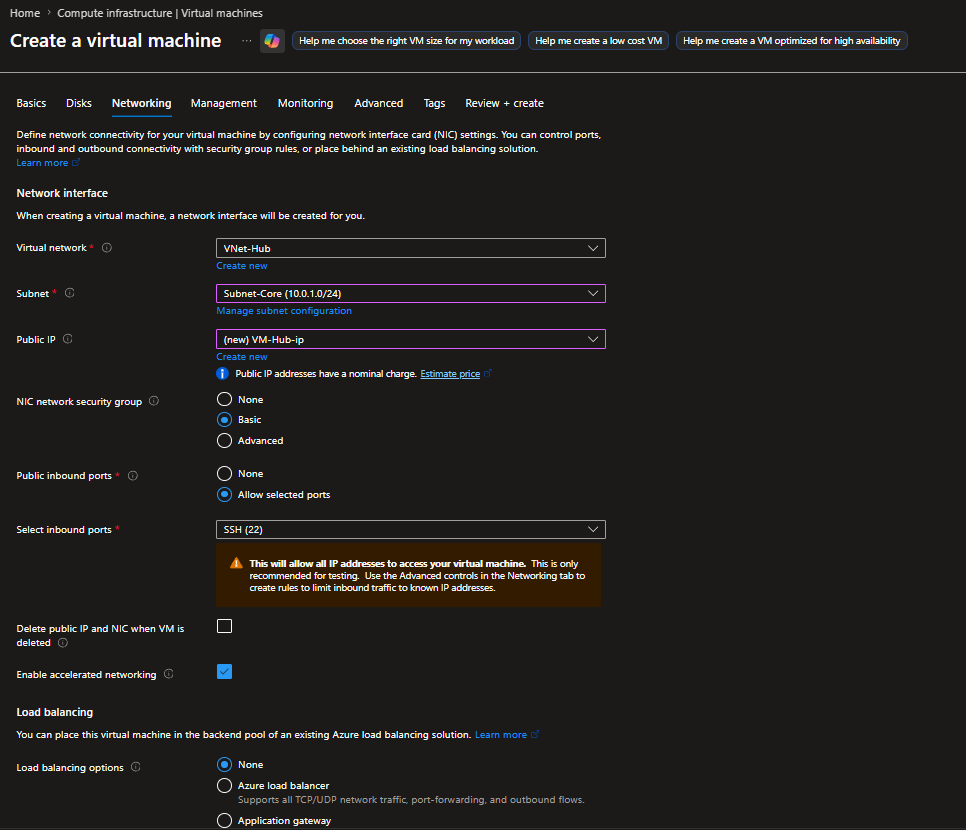Image resolution: width=966 pixels, height=830 pixels.
Task: Open the Copilot icon beside page title
Action: pos(272,41)
